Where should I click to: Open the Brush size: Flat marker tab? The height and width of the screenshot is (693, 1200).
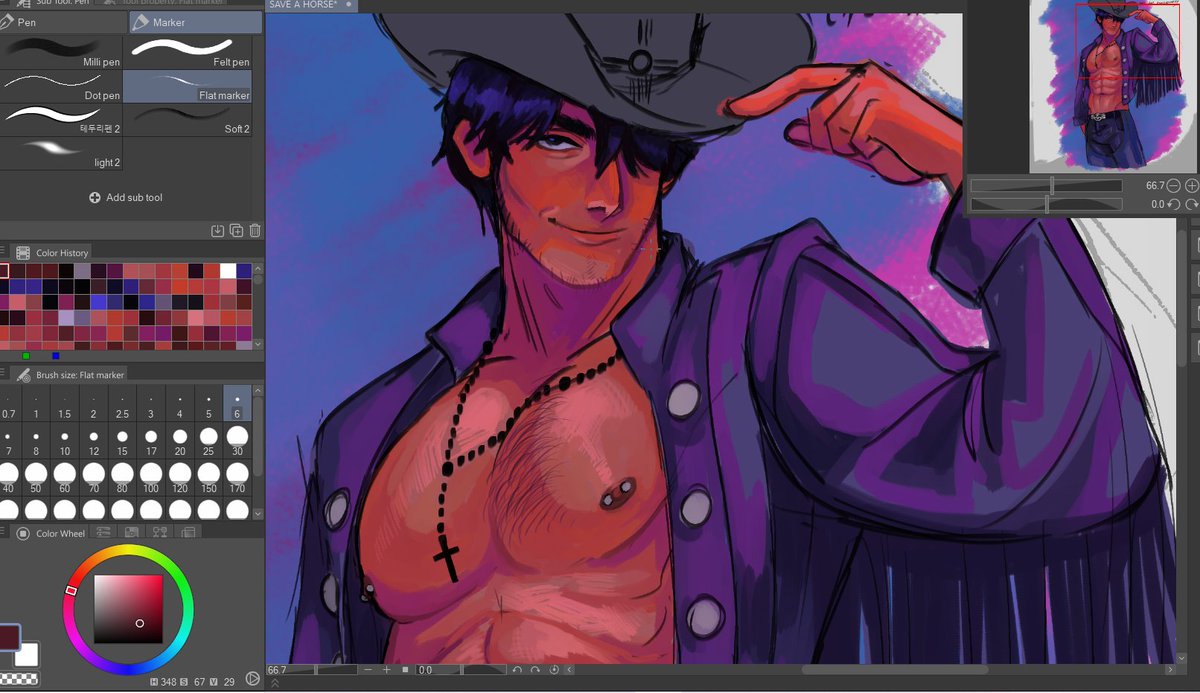pos(70,375)
